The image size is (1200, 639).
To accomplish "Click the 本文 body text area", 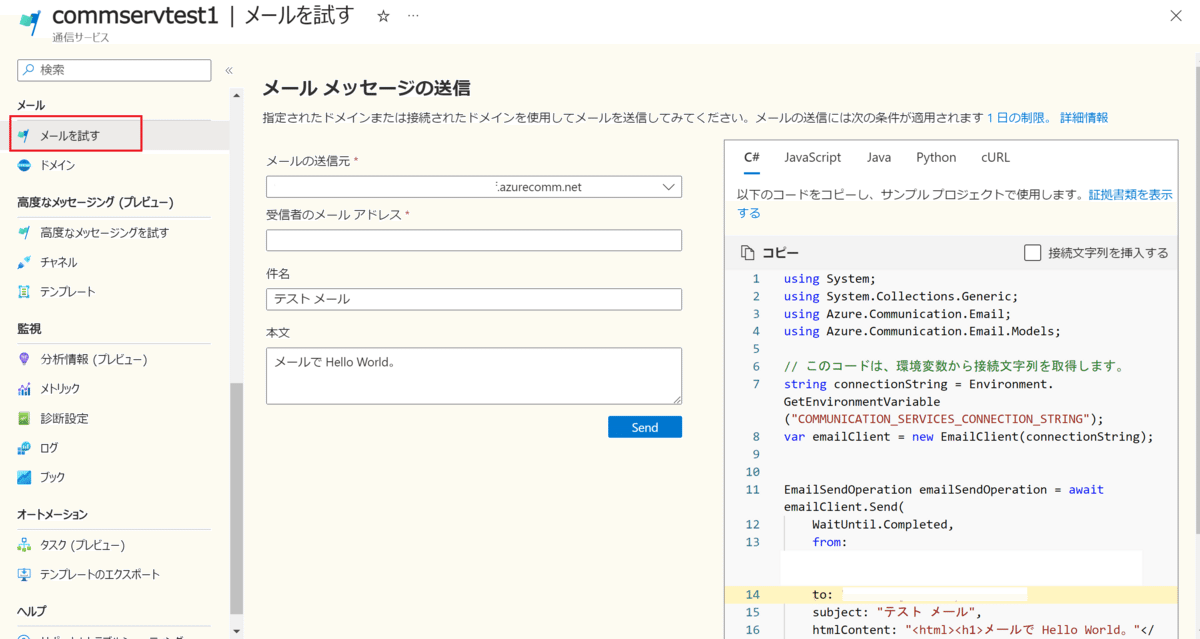I will pyautogui.click(x=474, y=376).
